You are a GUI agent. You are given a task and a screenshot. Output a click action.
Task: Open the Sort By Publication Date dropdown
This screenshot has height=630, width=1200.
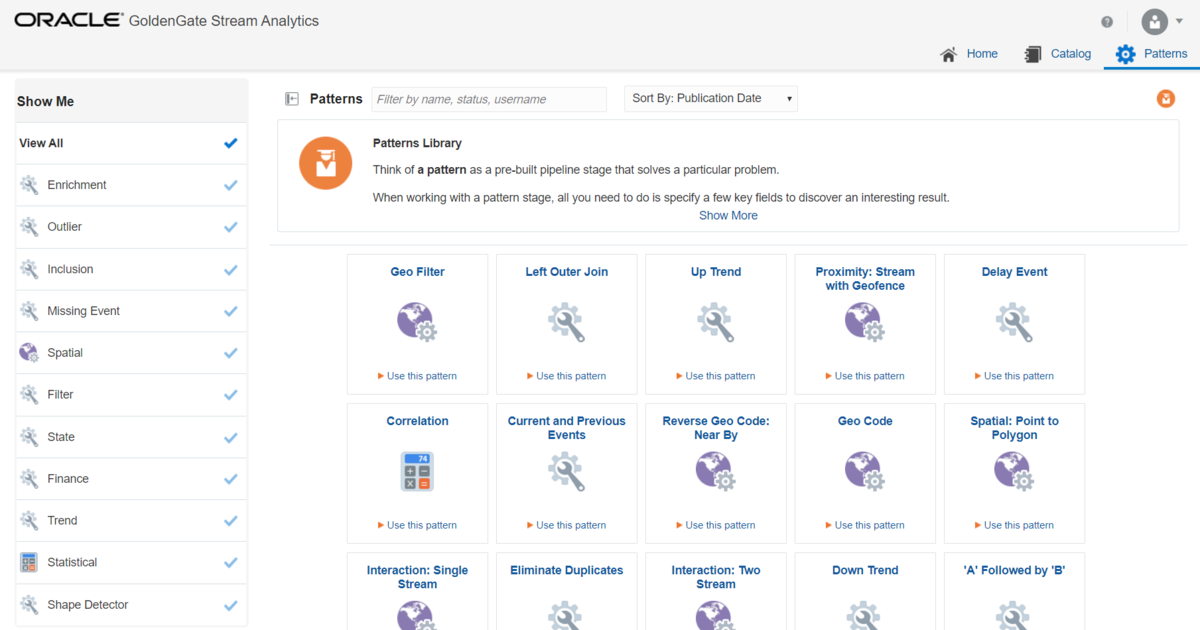[711, 98]
